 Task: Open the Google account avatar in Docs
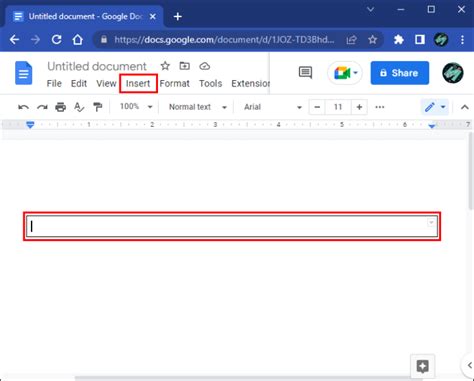452,73
